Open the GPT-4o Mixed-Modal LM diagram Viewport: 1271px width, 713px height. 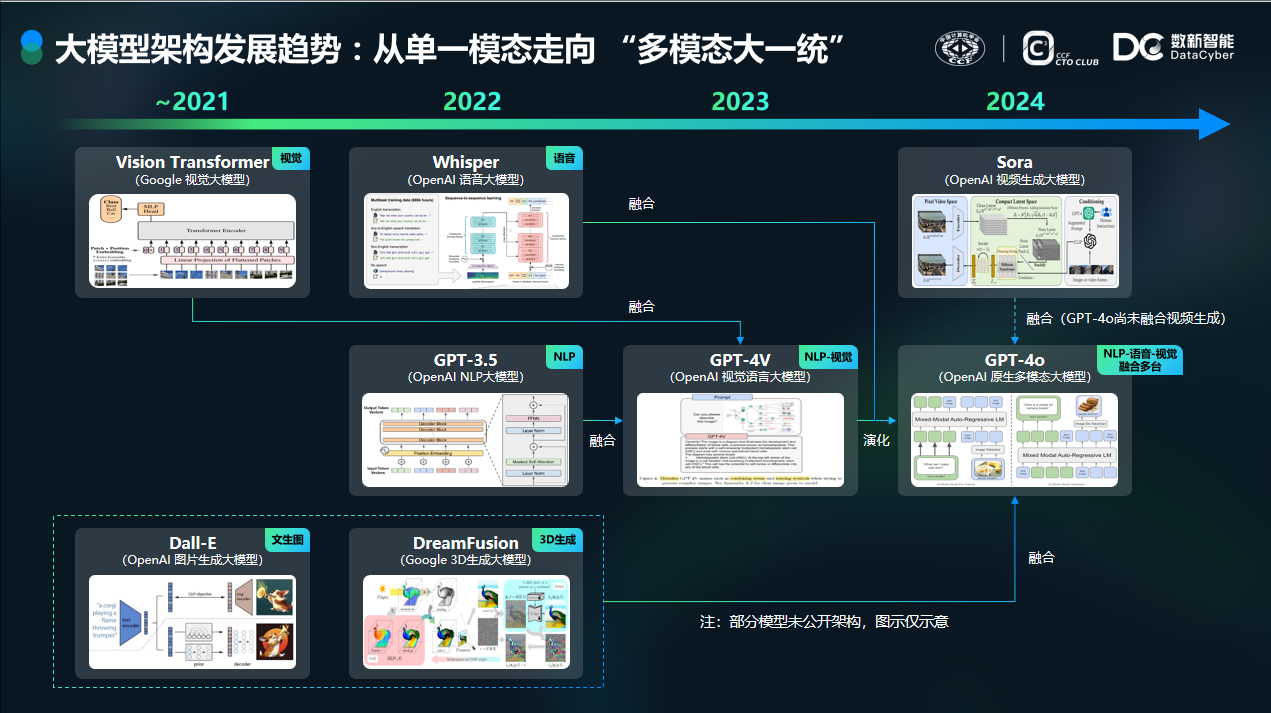tap(1015, 439)
